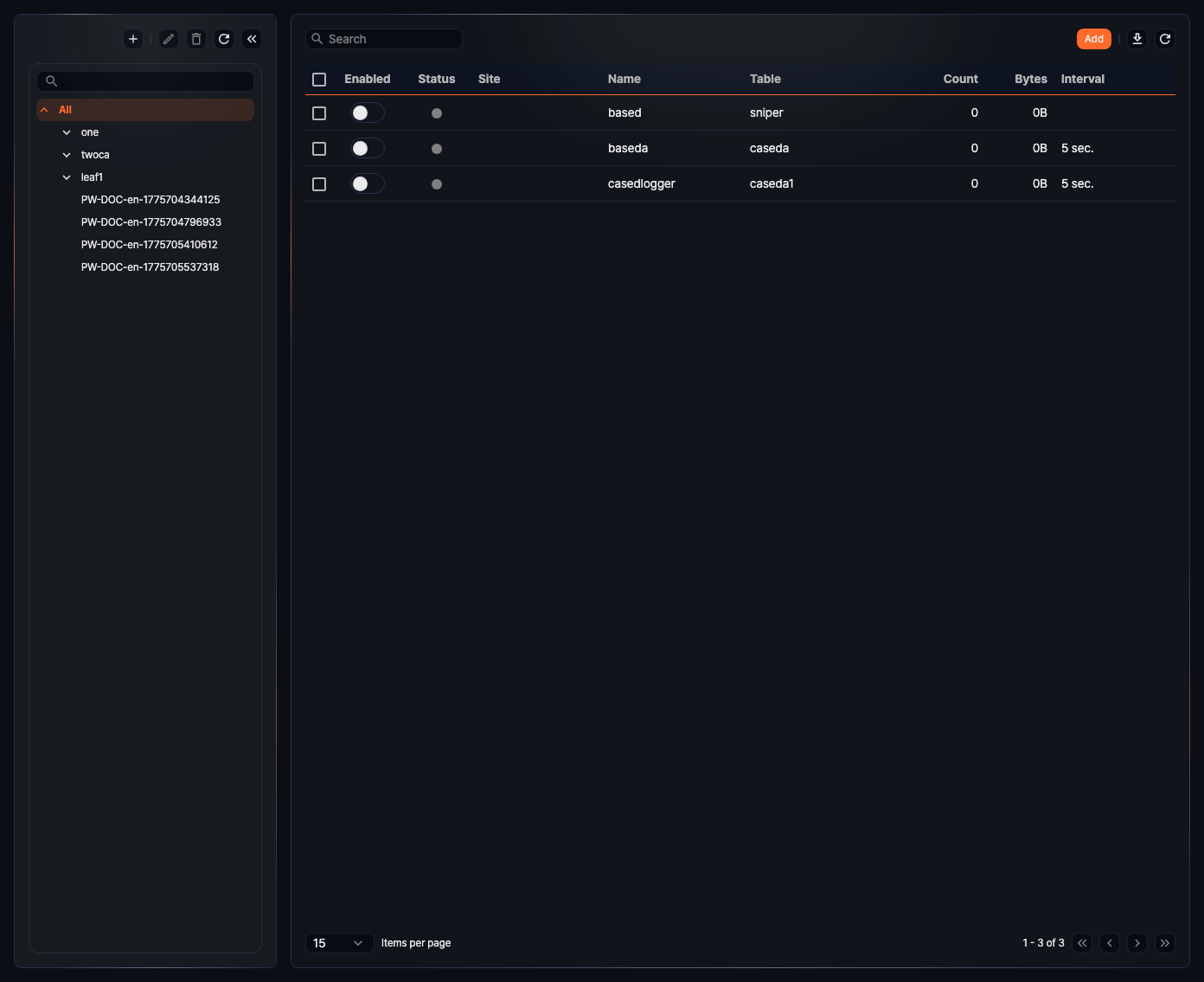Screen dimensions: 1204x982
Task: Go to the next page of results
Action: tap(1137, 943)
